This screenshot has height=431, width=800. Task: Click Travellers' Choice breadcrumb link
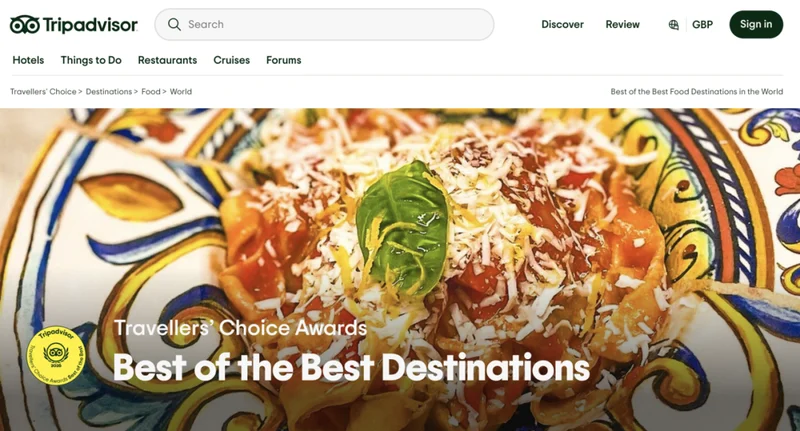pos(43,92)
